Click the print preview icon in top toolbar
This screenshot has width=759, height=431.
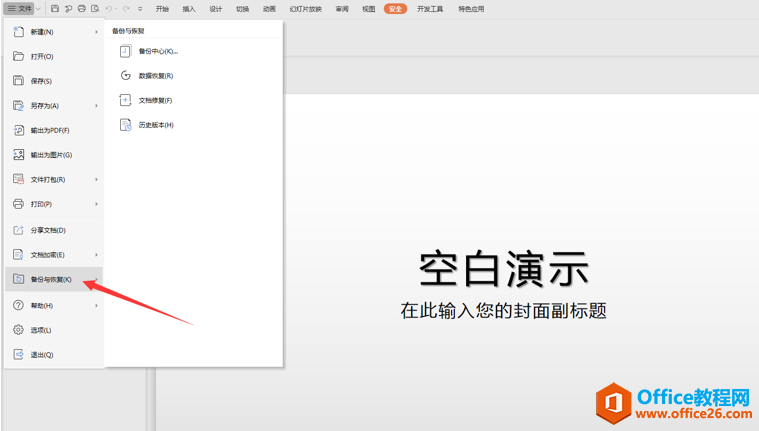click(95, 9)
